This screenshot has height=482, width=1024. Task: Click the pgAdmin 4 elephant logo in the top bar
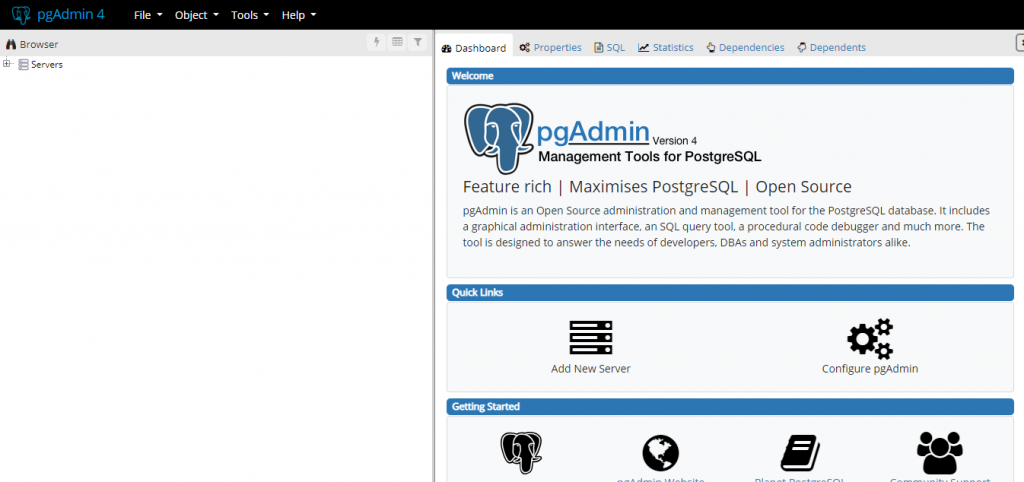coord(21,14)
